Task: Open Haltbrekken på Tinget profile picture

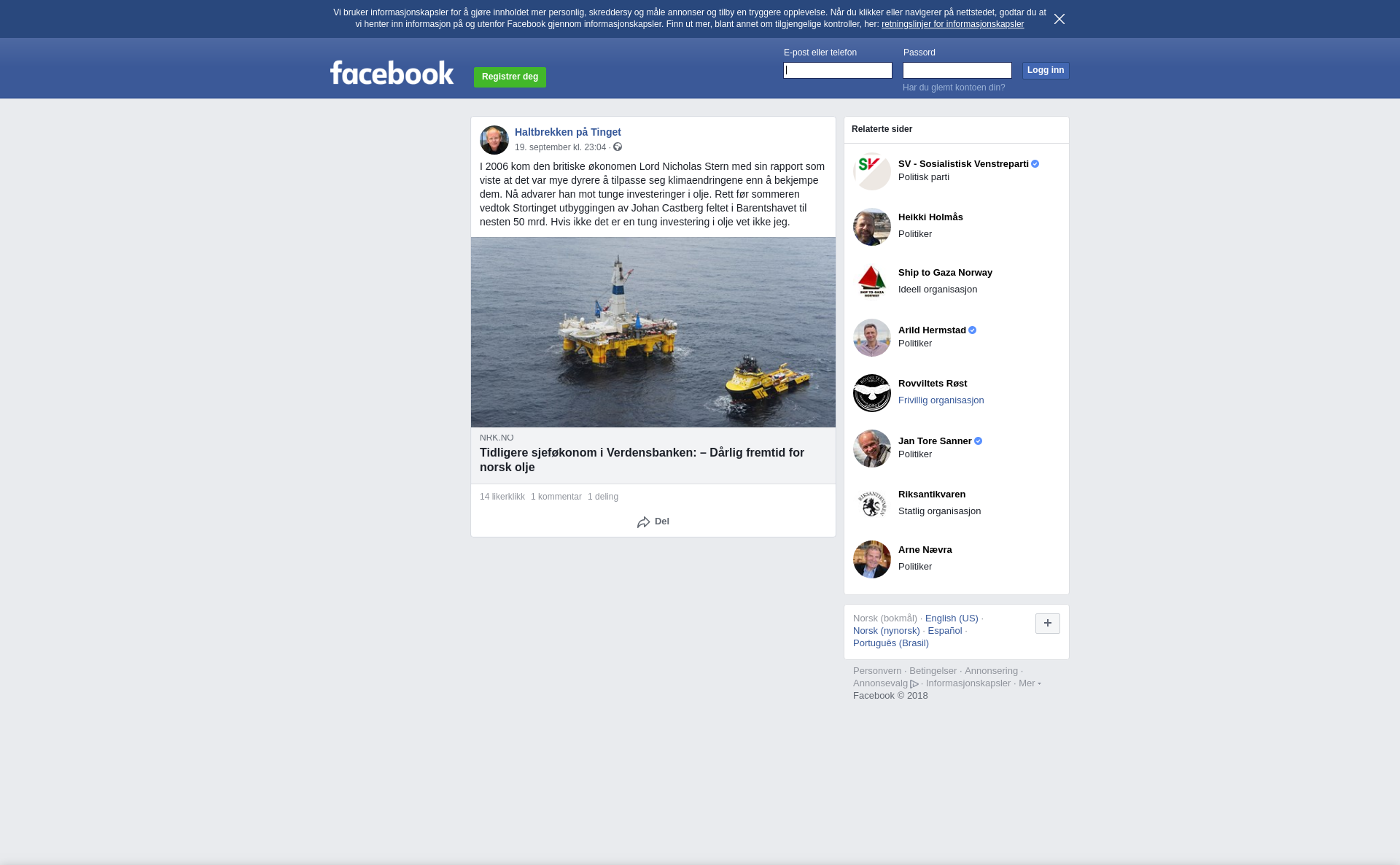Action: (494, 140)
